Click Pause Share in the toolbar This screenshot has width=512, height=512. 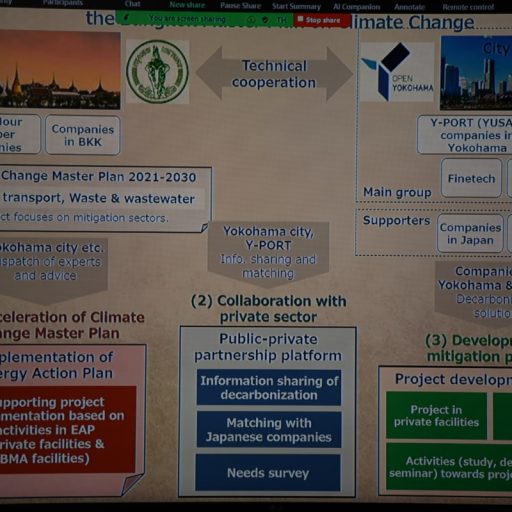click(x=240, y=6)
